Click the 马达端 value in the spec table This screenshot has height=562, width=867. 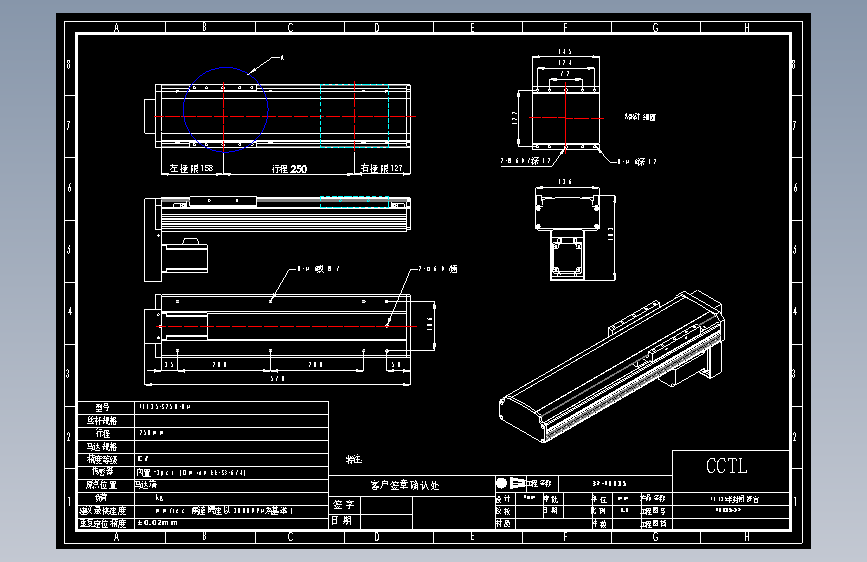tap(147, 485)
